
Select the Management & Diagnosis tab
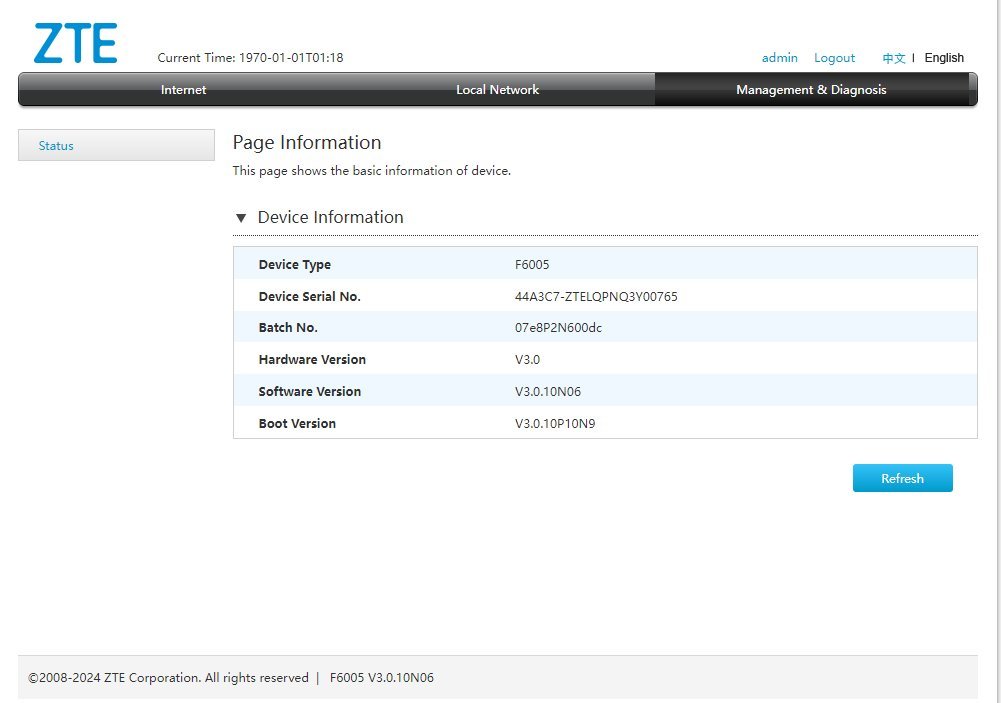pyautogui.click(x=811, y=90)
